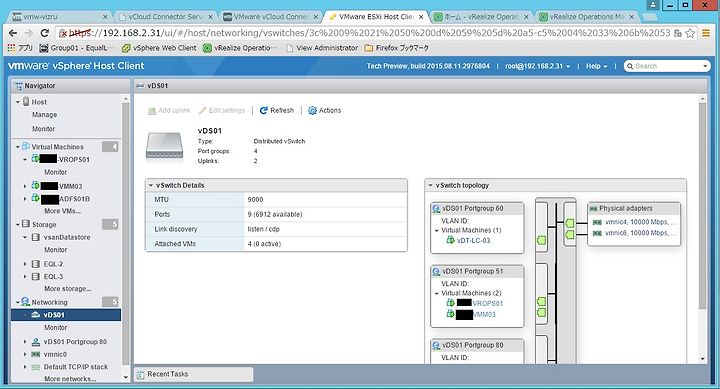The width and height of the screenshot is (720, 389).
Task: Collapse the Virtual Machines tree node
Action: (x=18, y=147)
